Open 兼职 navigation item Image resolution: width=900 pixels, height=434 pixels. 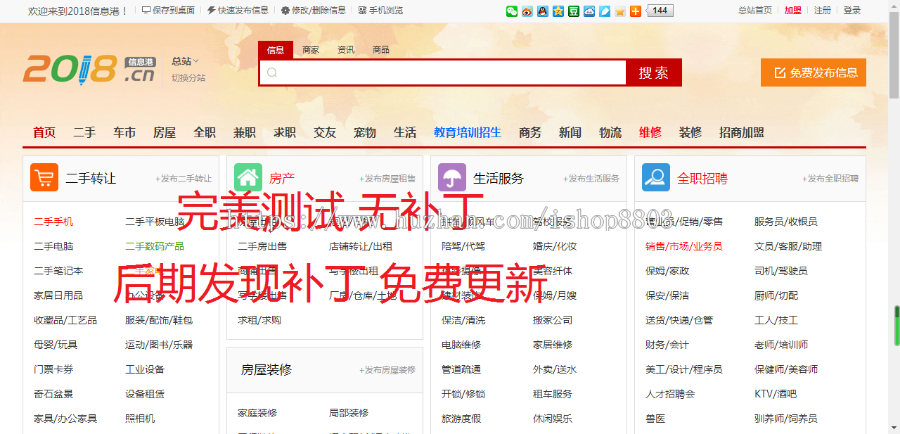click(x=245, y=133)
